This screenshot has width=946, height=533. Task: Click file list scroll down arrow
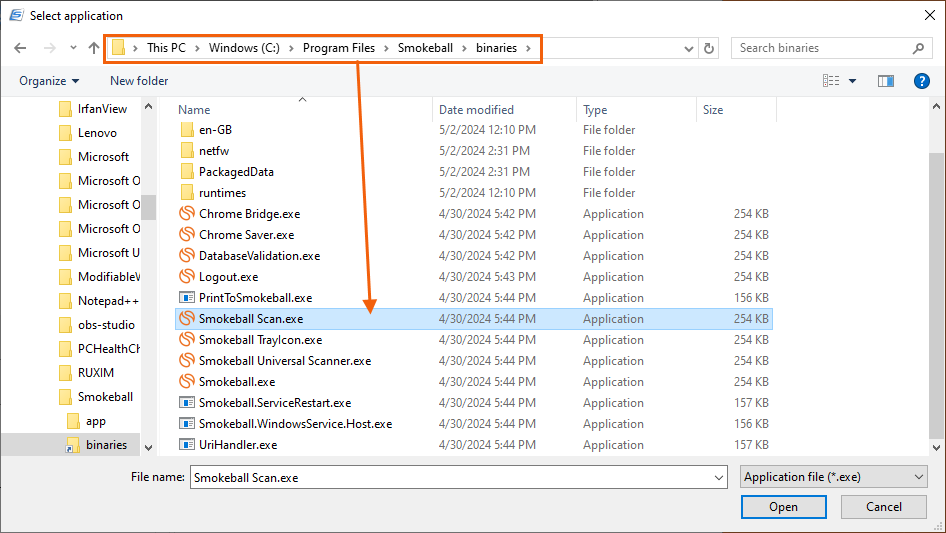pyautogui.click(x=936, y=448)
